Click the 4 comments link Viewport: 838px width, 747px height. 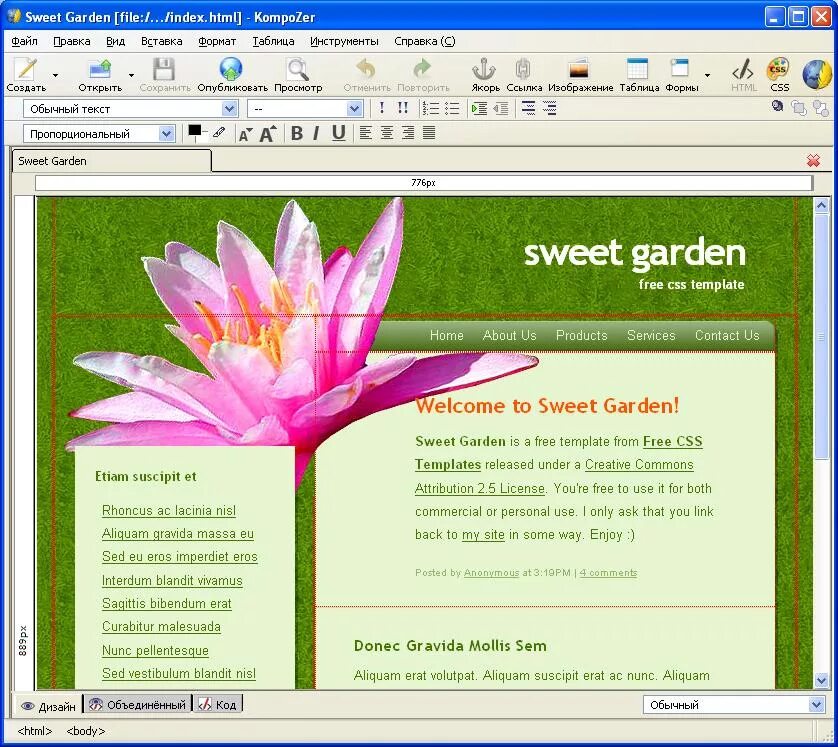(608, 572)
